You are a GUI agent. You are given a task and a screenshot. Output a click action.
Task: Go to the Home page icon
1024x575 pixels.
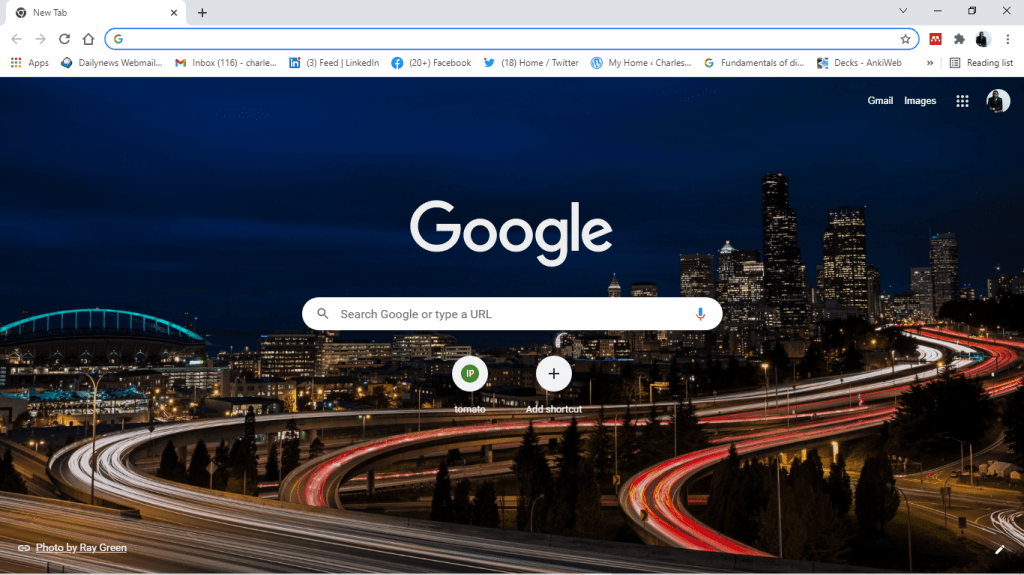click(88, 39)
